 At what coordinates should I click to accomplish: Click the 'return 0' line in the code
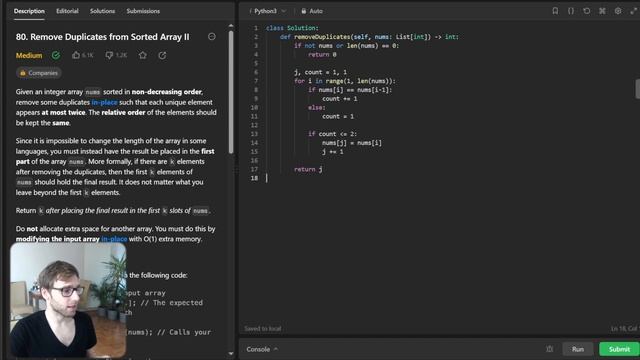pos(322,54)
